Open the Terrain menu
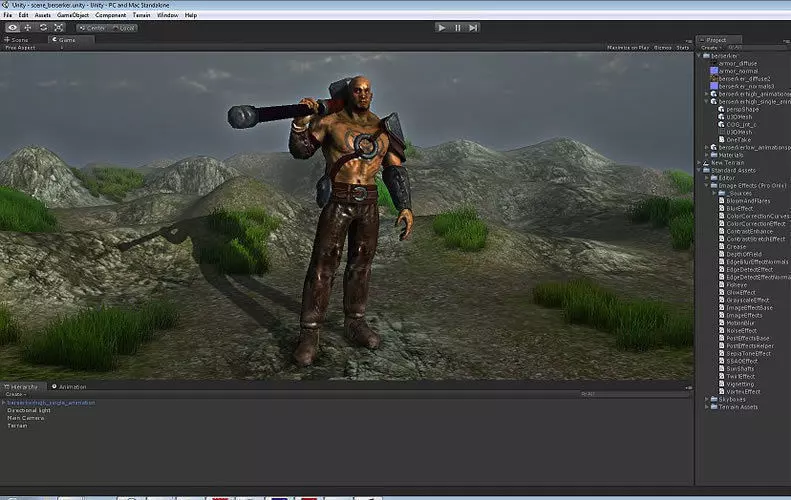 pos(141,15)
